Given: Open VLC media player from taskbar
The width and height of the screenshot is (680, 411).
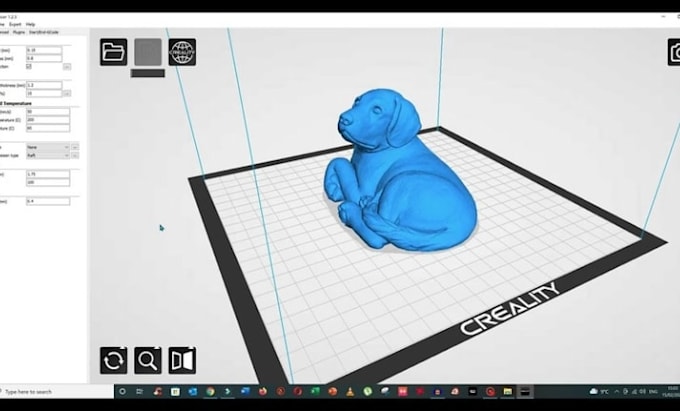Looking at the screenshot, I should click(x=350, y=391).
